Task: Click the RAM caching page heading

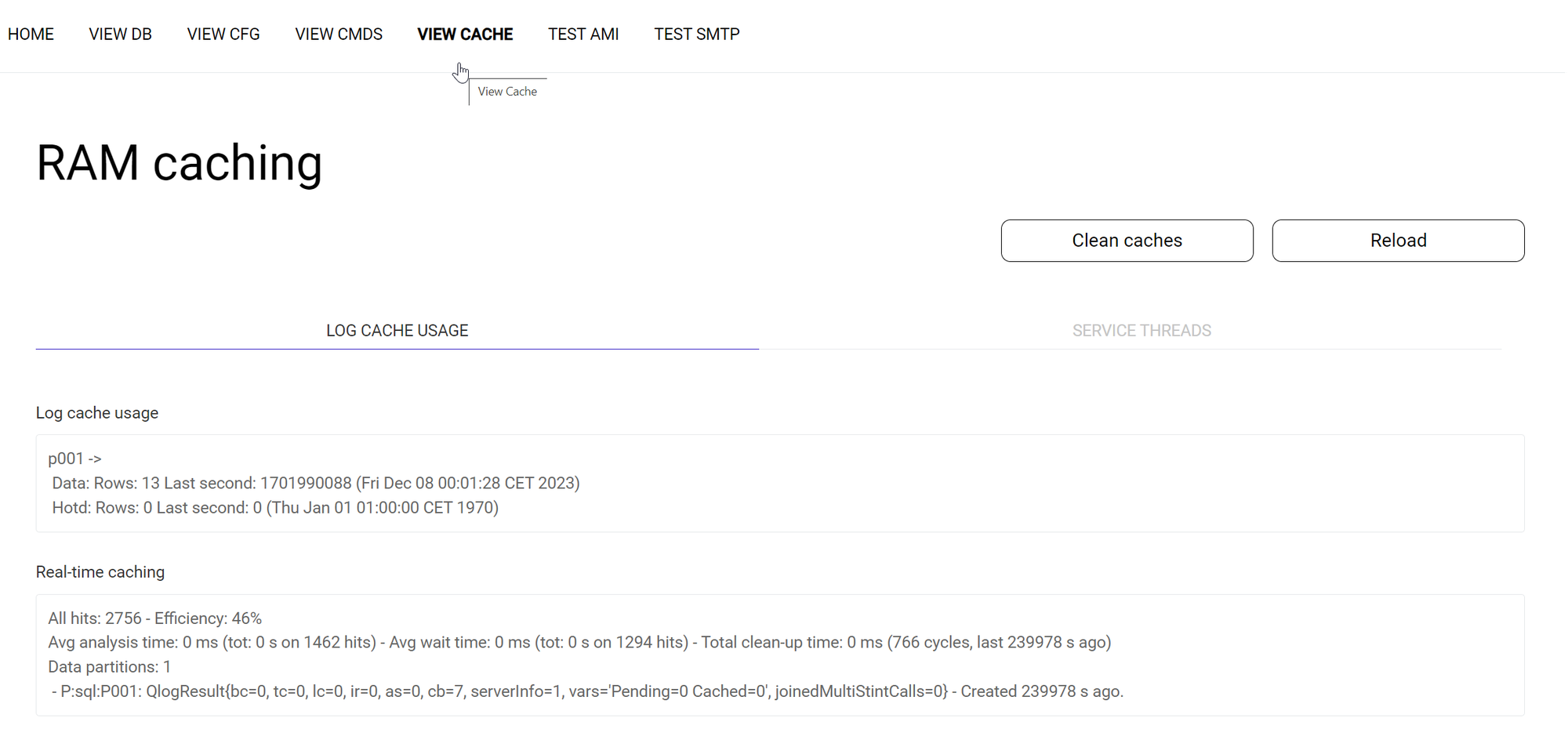Action: pyautogui.click(x=180, y=163)
